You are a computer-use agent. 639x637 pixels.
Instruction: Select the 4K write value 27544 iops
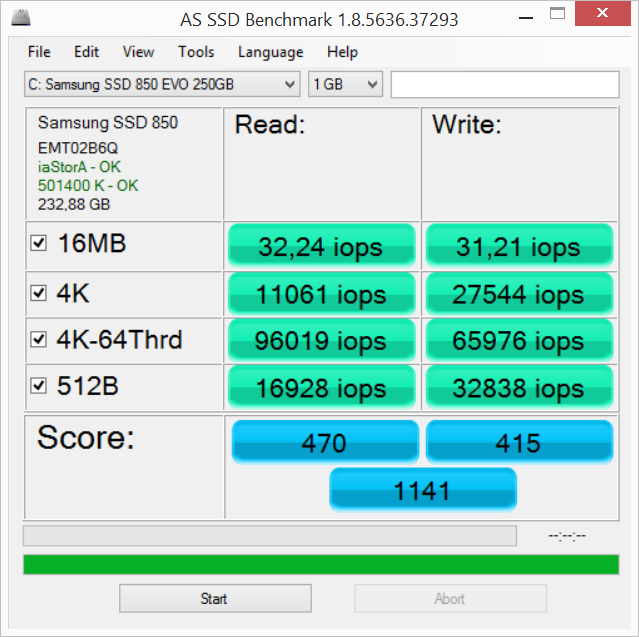click(519, 294)
